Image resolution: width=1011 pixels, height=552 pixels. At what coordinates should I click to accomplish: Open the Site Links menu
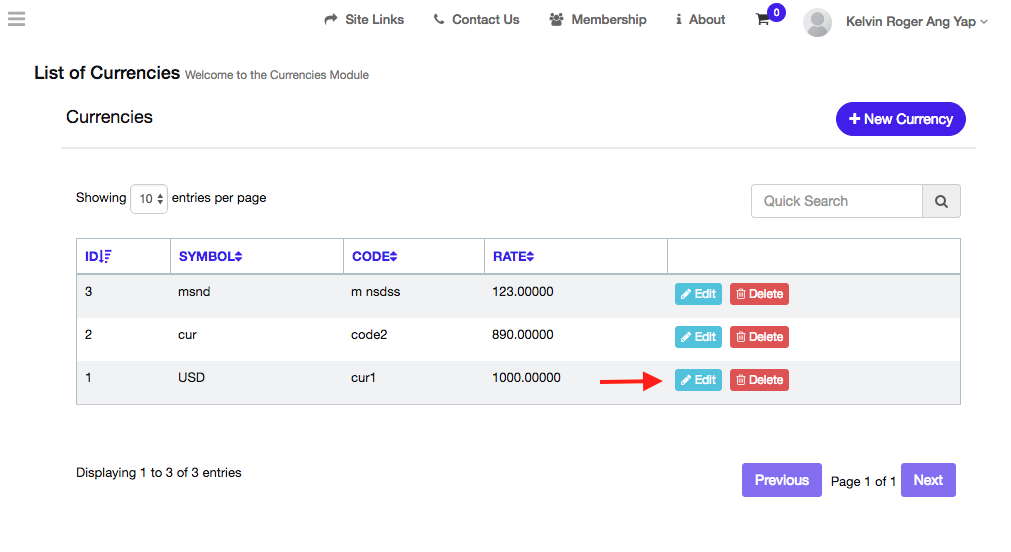tap(365, 20)
